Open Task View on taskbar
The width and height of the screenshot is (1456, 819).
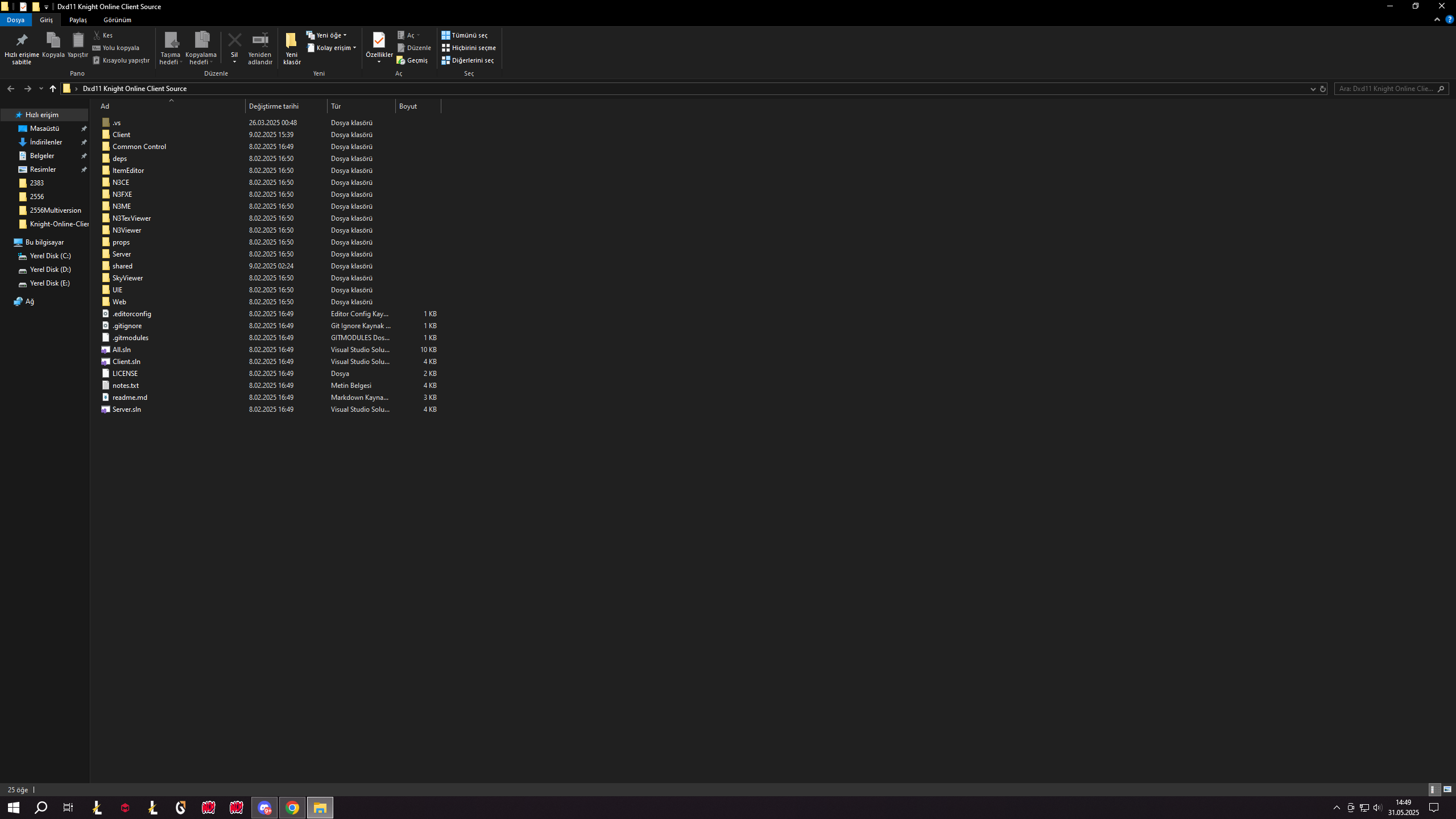[68, 808]
